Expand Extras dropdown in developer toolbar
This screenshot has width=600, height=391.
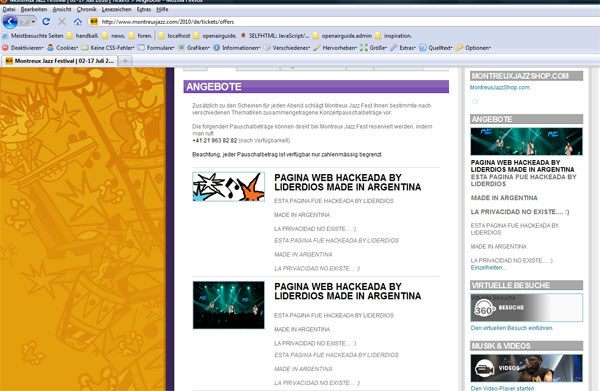pos(403,48)
